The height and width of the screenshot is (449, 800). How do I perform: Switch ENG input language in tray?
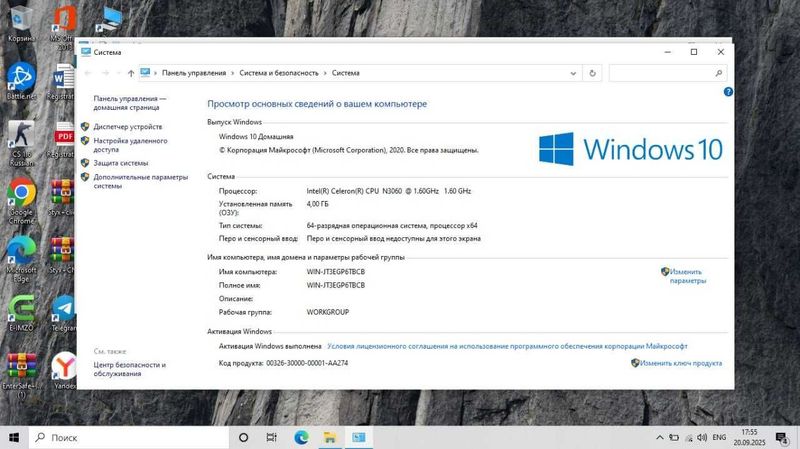coord(719,438)
